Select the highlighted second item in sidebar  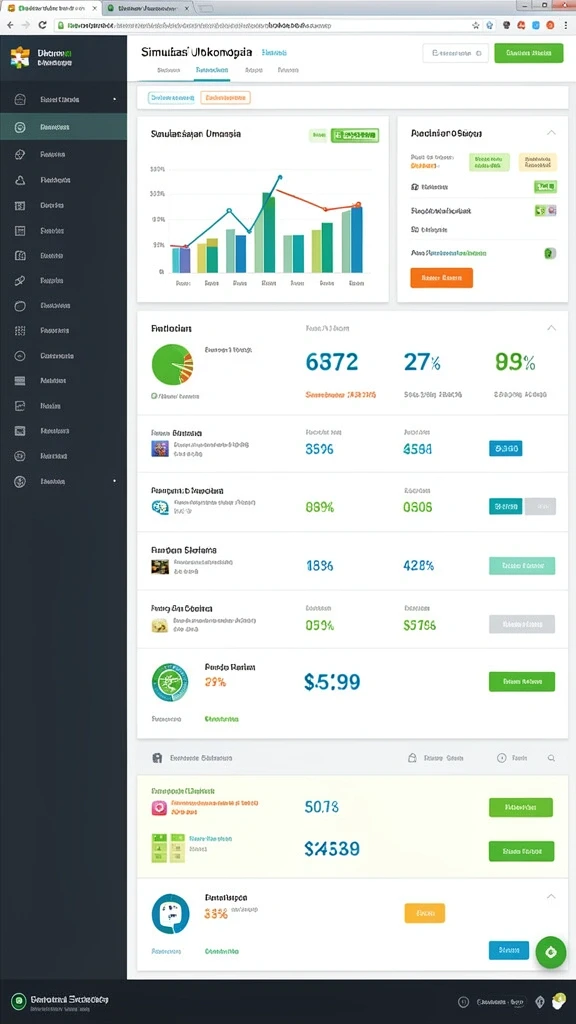[x=63, y=127]
